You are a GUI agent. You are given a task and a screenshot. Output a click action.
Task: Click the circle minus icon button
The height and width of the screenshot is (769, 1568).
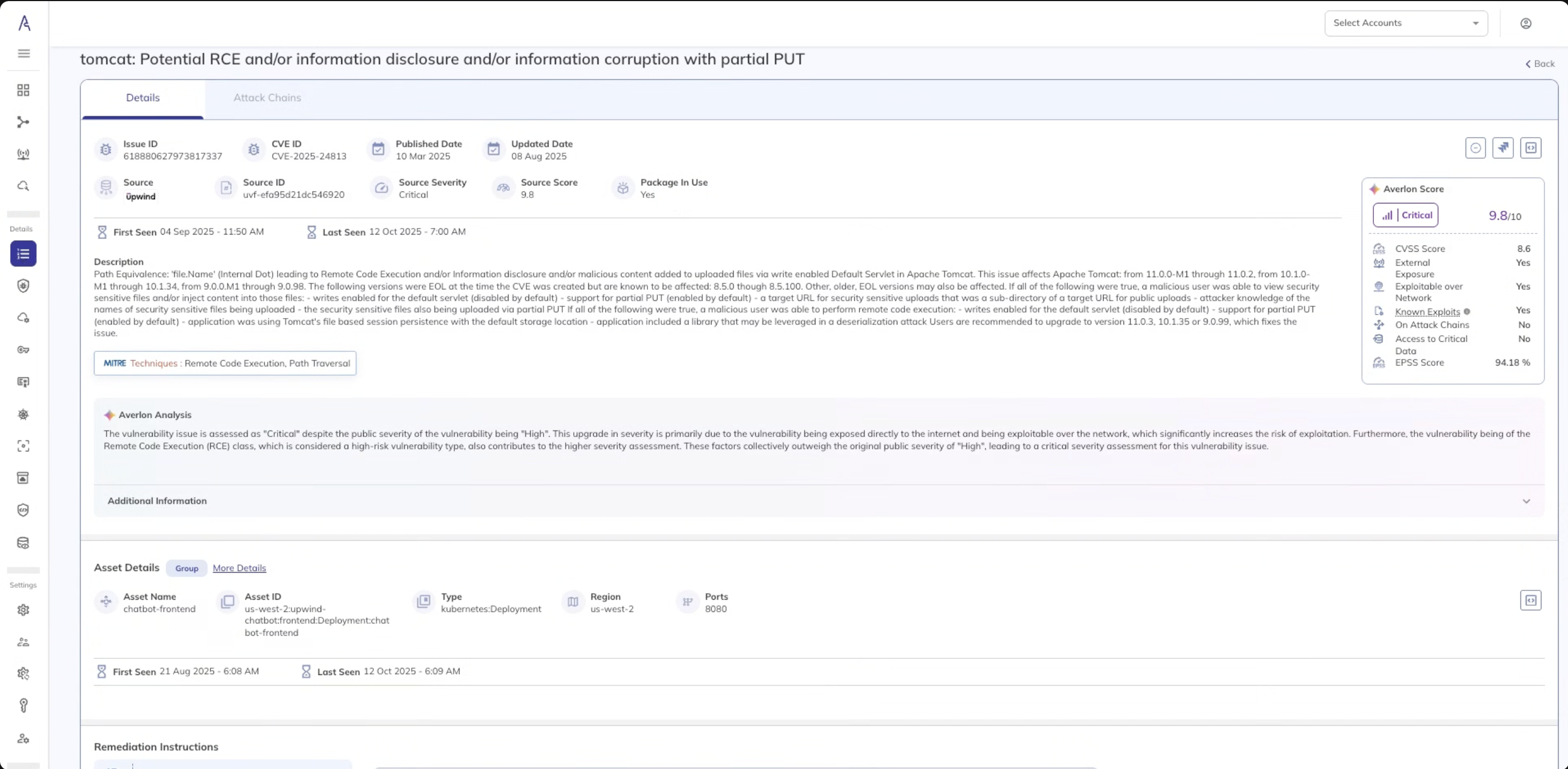[x=1475, y=147]
